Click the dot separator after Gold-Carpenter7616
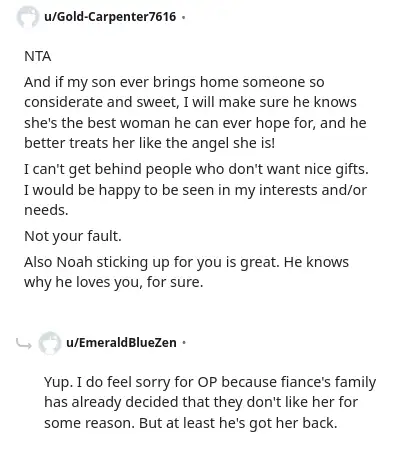This screenshot has height=458, width=400. tap(183, 17)
